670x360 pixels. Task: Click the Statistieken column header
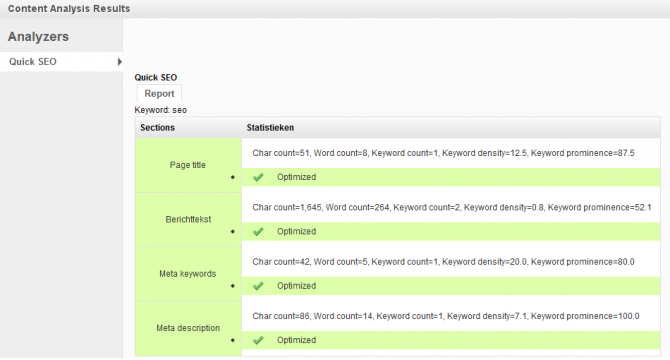(270, 128)
